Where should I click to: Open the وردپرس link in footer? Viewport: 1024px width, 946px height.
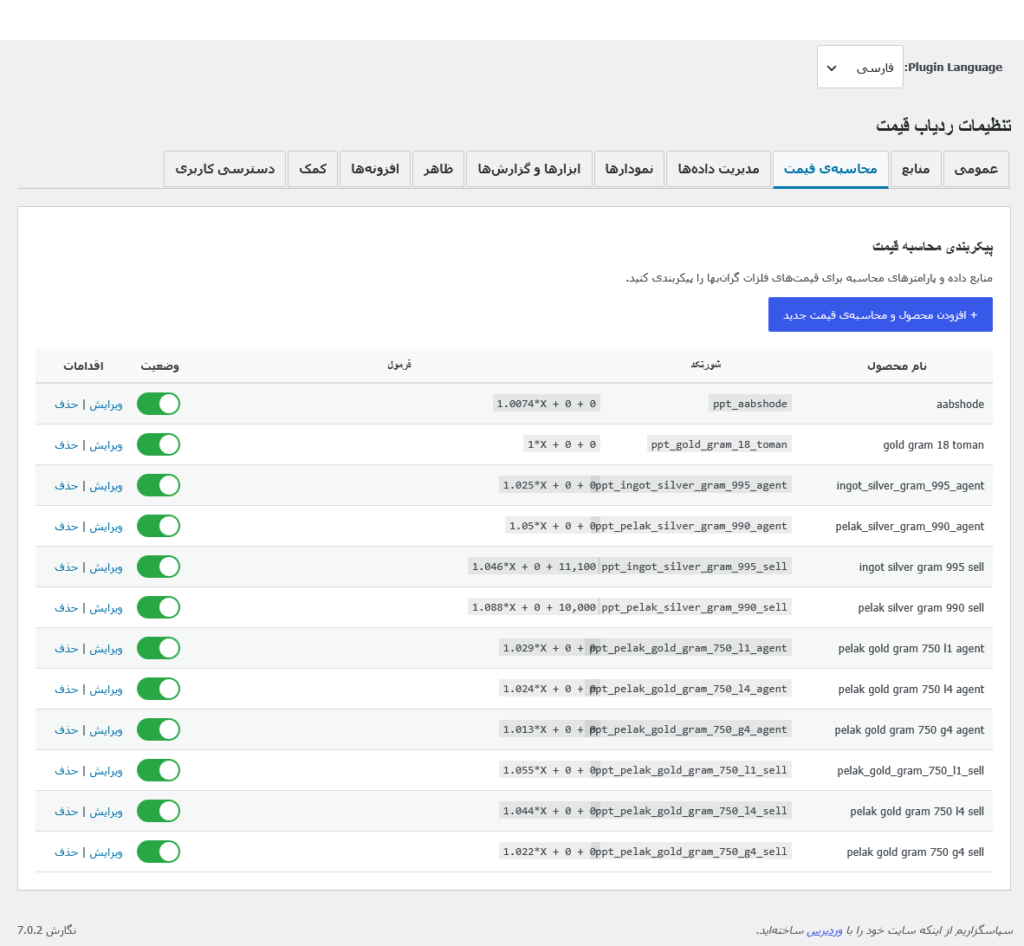(x=824, y=930)
